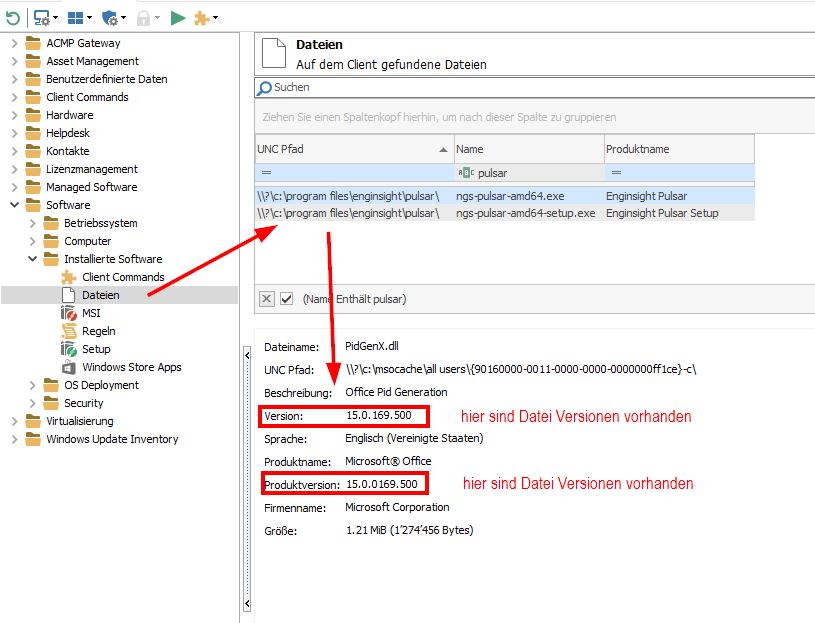The height and width of the screenshot is (623, 815).
Task: Sort by Produktname column header
Action: tap(679, 149)
